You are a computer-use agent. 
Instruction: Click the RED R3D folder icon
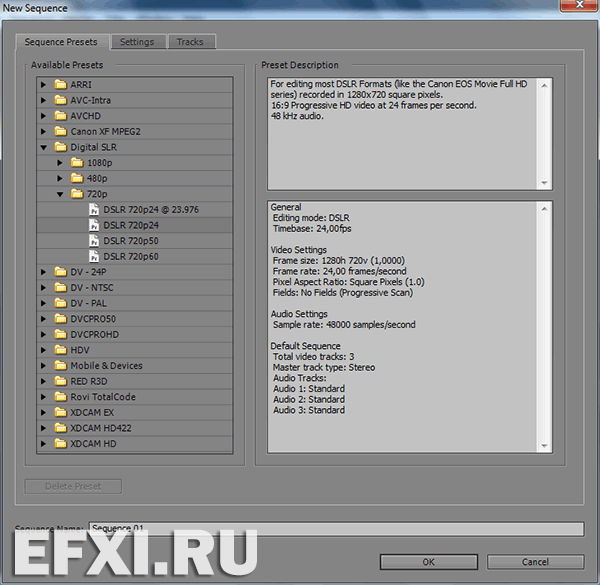60,381
